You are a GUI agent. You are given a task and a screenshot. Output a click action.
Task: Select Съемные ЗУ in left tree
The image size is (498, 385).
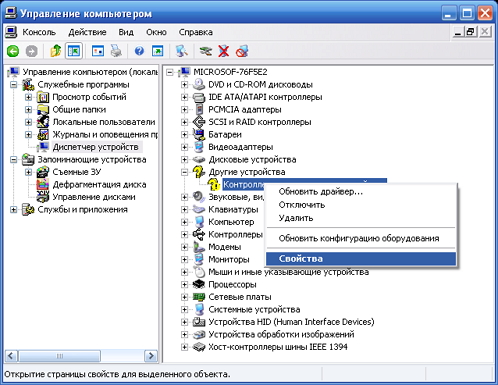(x=77, y=172)
